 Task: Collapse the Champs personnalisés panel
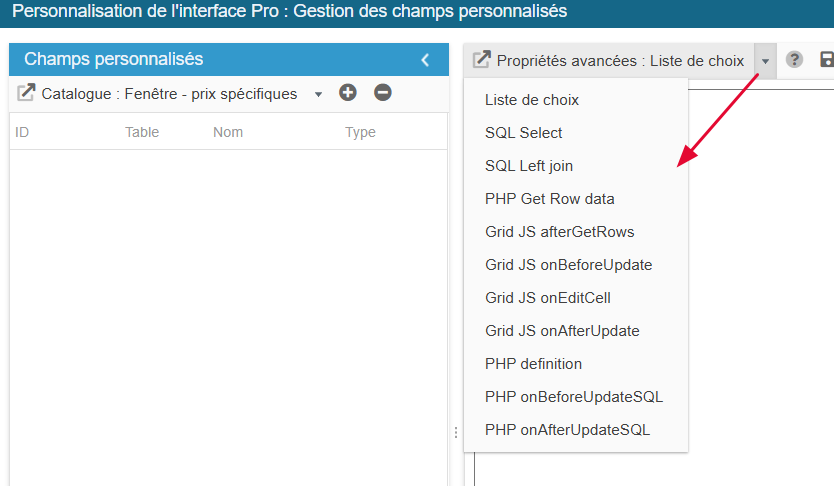425,60
